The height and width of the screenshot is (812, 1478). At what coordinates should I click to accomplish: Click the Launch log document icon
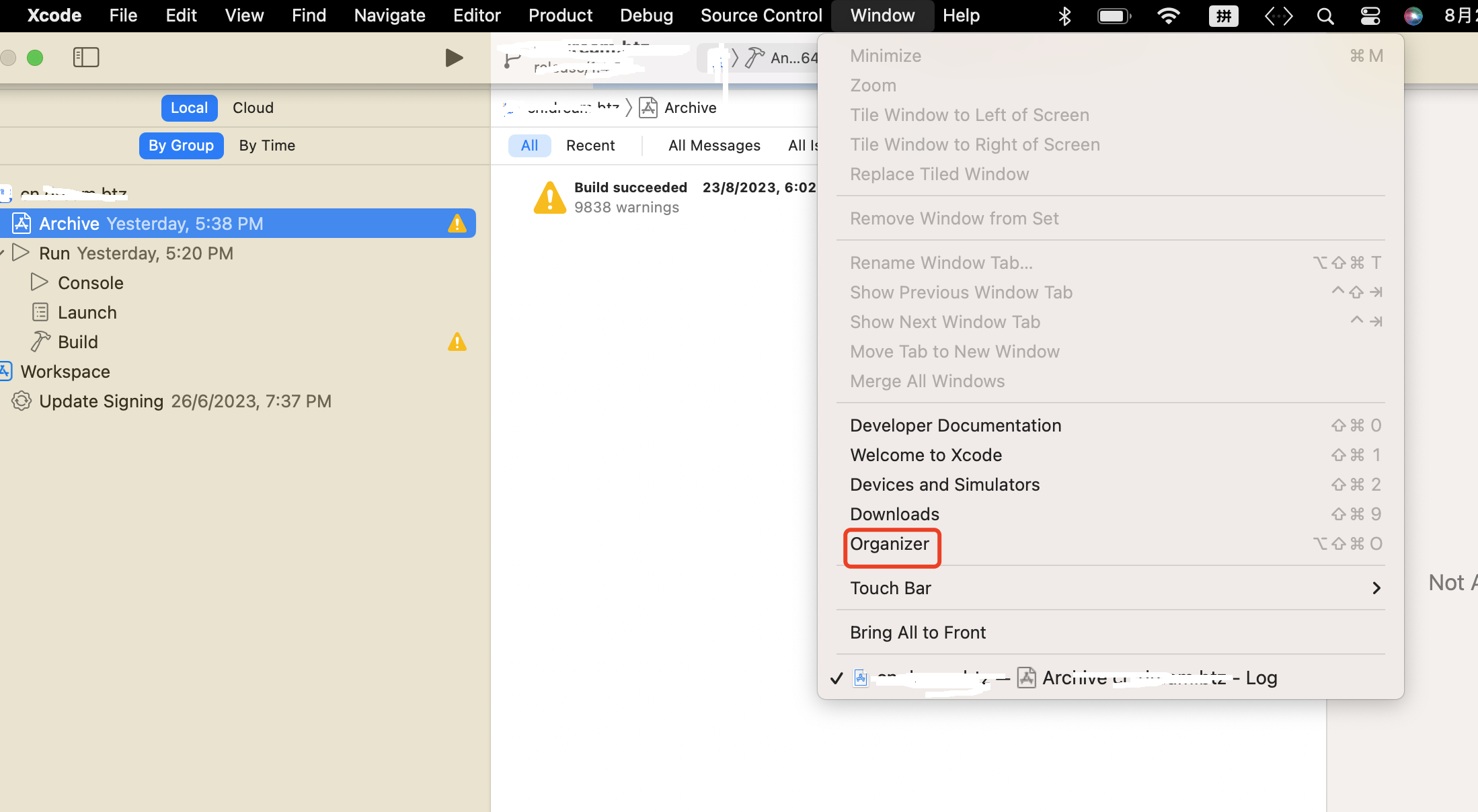pos(40,312)
